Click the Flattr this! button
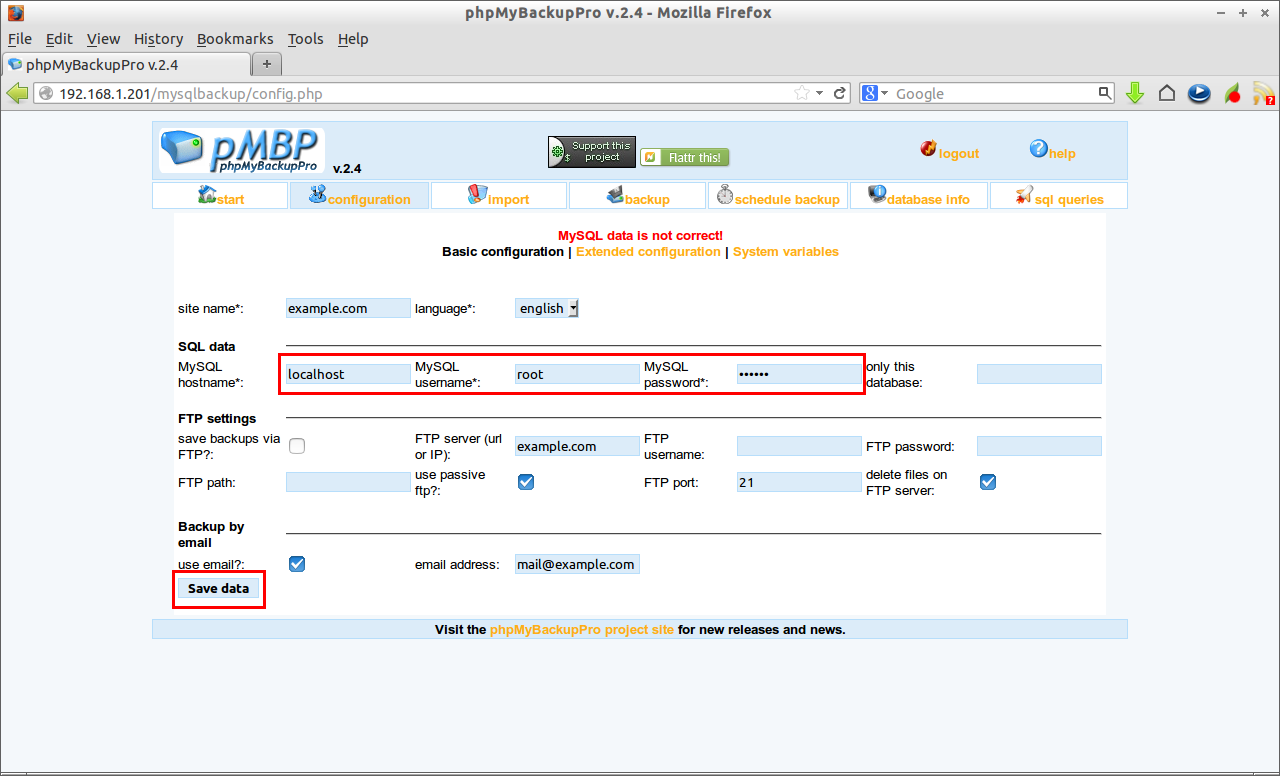The image size is (1280, 776). pos(685,157)
